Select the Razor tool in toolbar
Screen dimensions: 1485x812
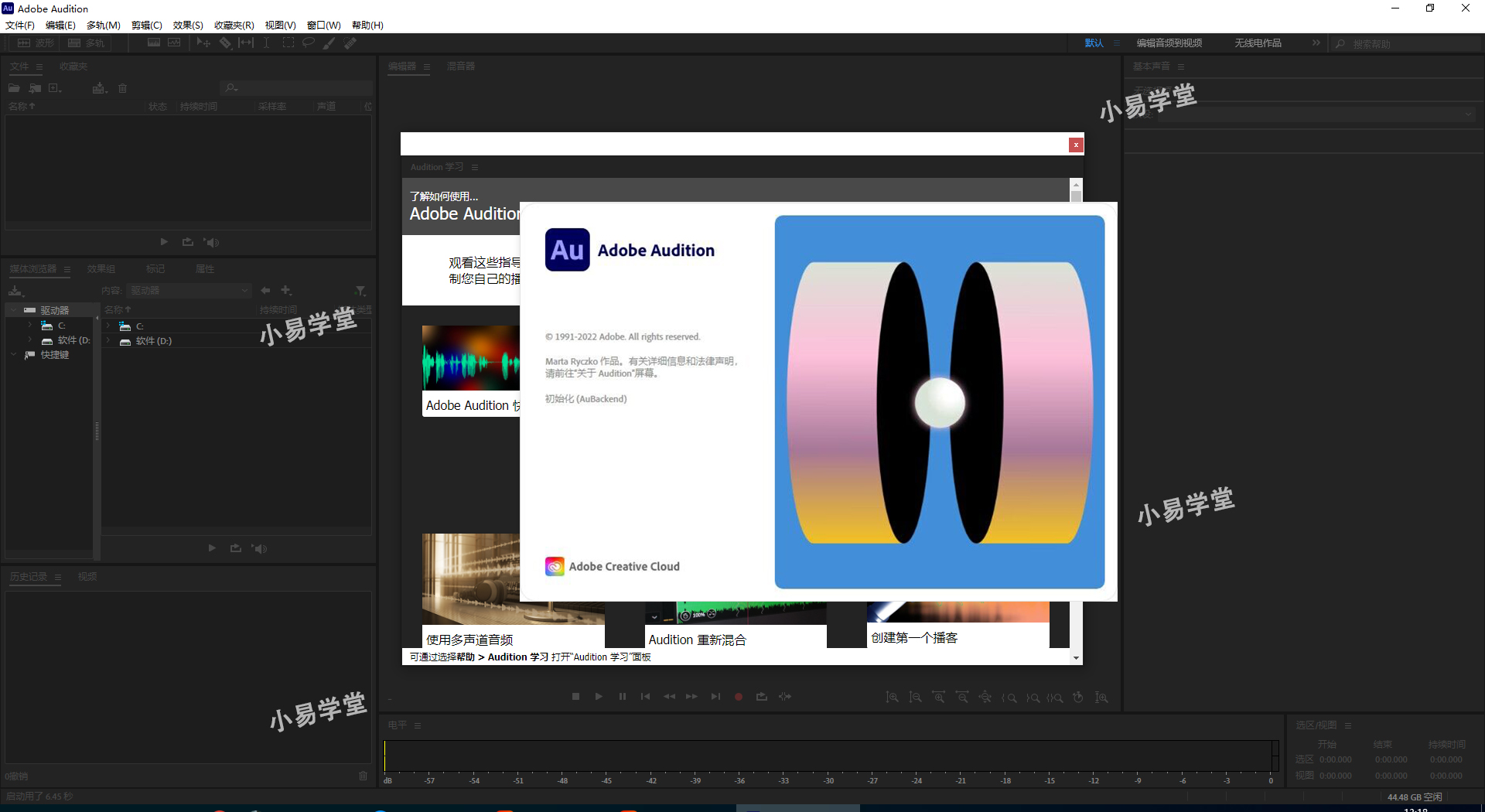pyautogui.click(x=225, y=43)
